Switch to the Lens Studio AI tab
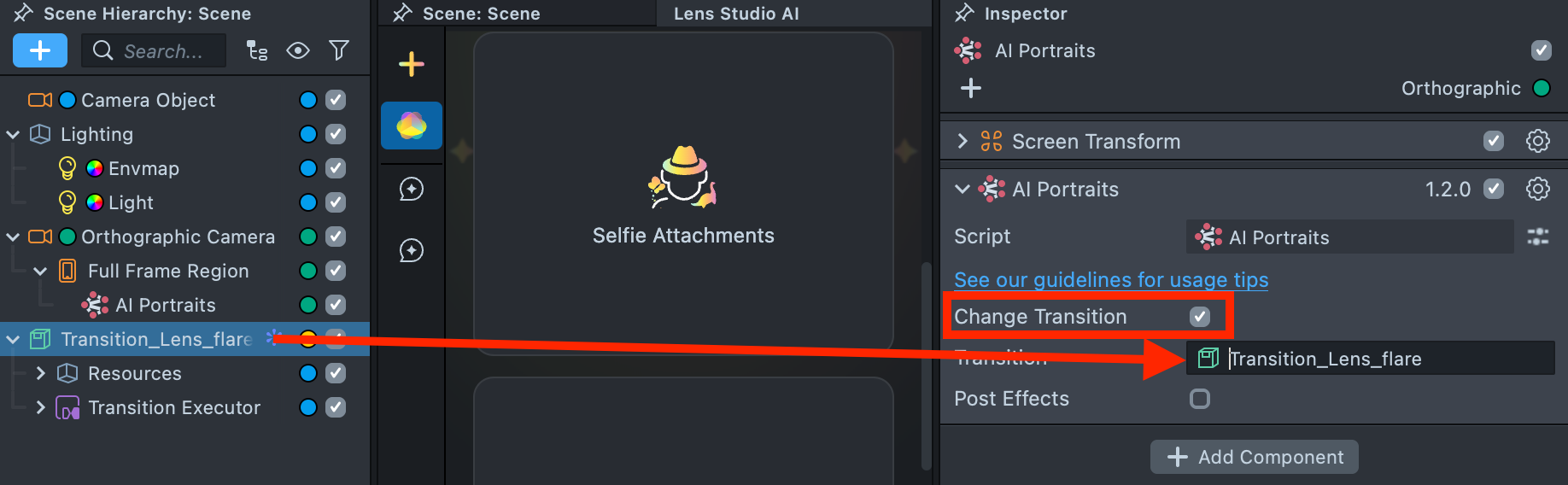Screen dimensions: 1568x485 pos(736,14)
